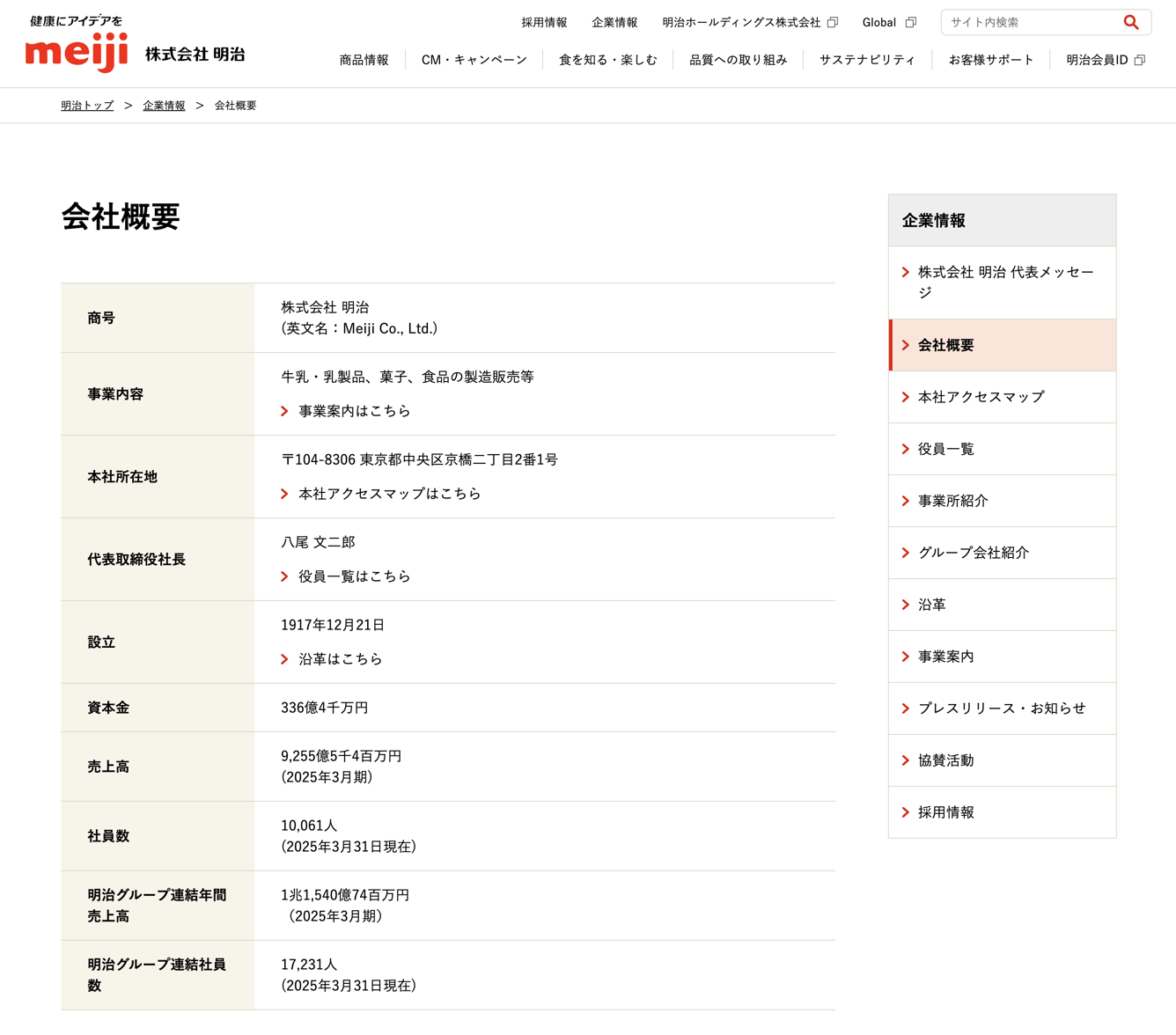Click the text 10,061人
The height and width of the screenshot is (1035, 1176).
click(309, 826)
